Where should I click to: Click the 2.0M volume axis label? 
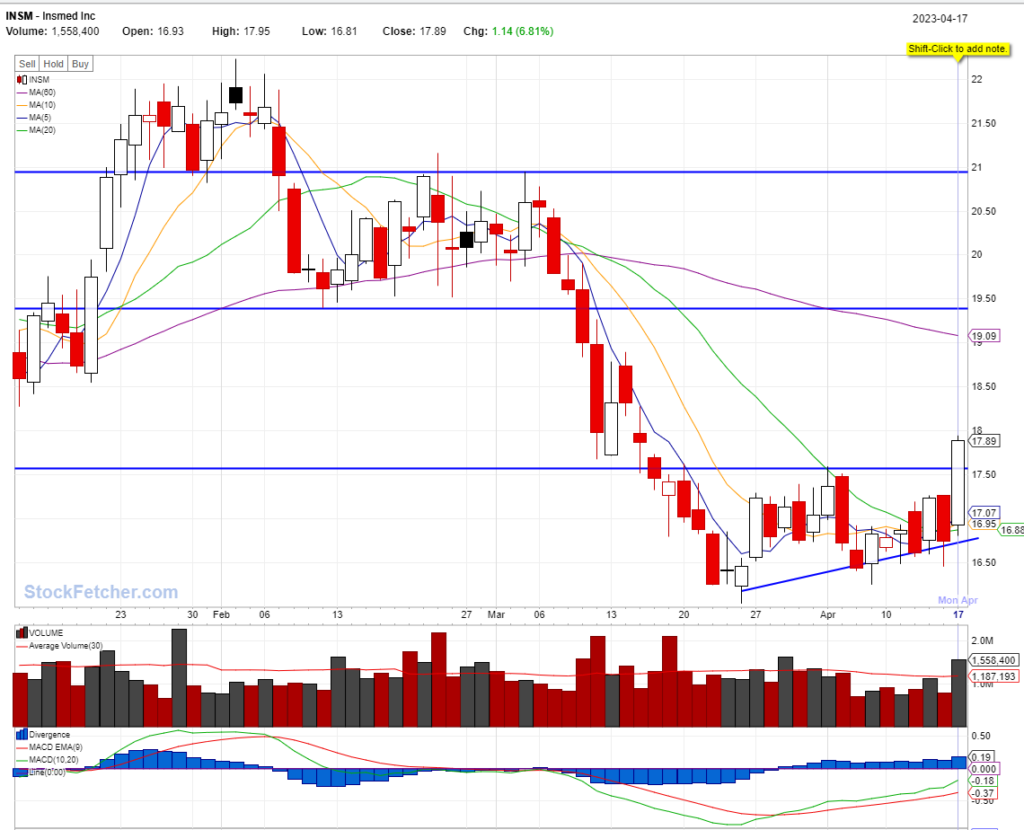coord(982,641)
